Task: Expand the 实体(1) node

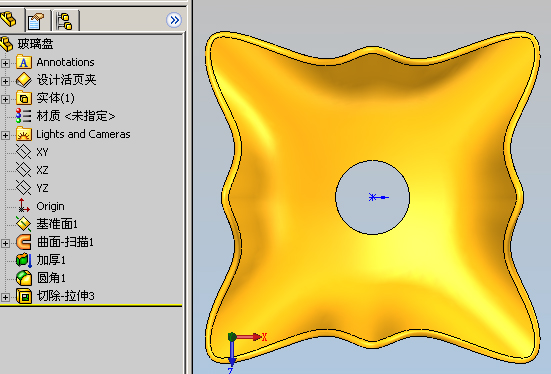Action: click(5, 99)
